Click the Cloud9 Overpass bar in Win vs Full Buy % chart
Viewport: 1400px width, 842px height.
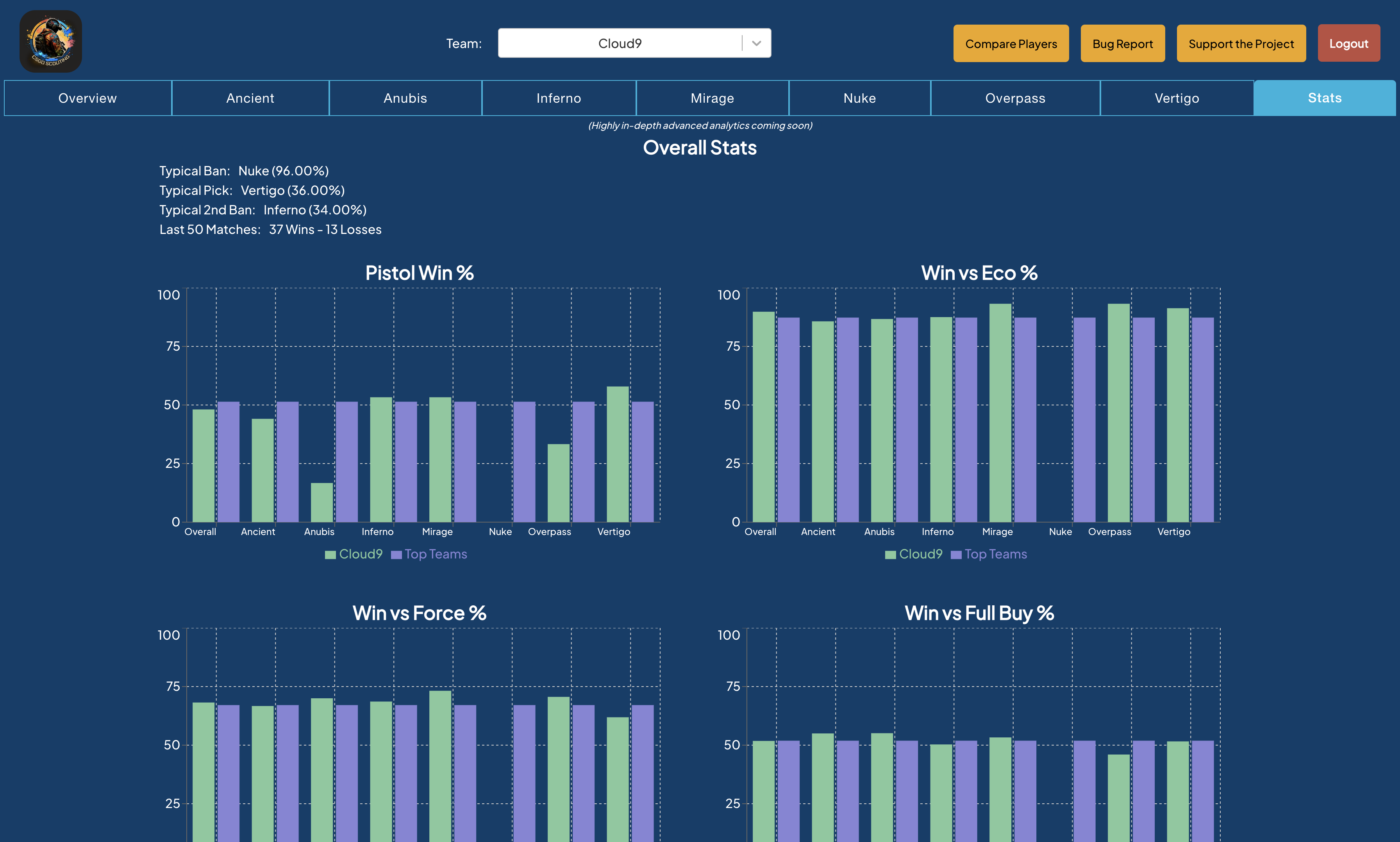[x=1118, y=798]
